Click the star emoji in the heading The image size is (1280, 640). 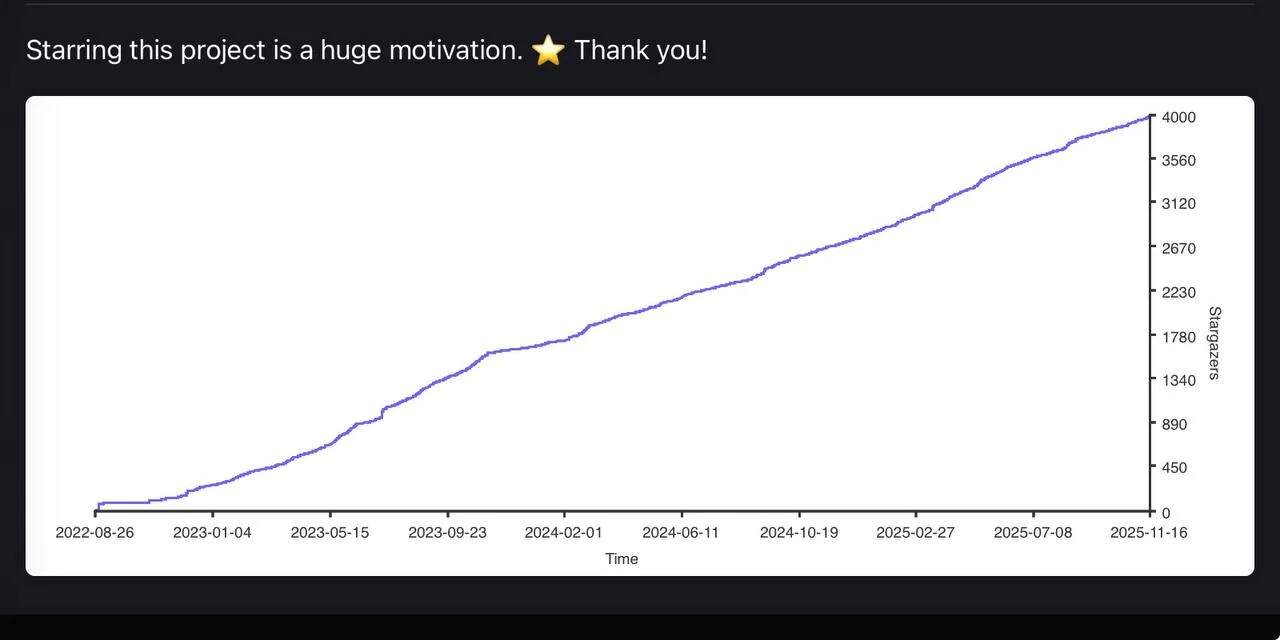(548, 50)
